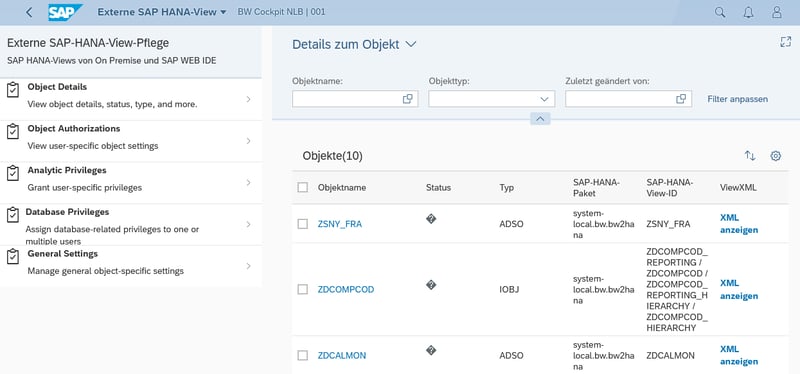800x374 pixels.
Task: Click the ViewXML column header
Action: point(738,187)
